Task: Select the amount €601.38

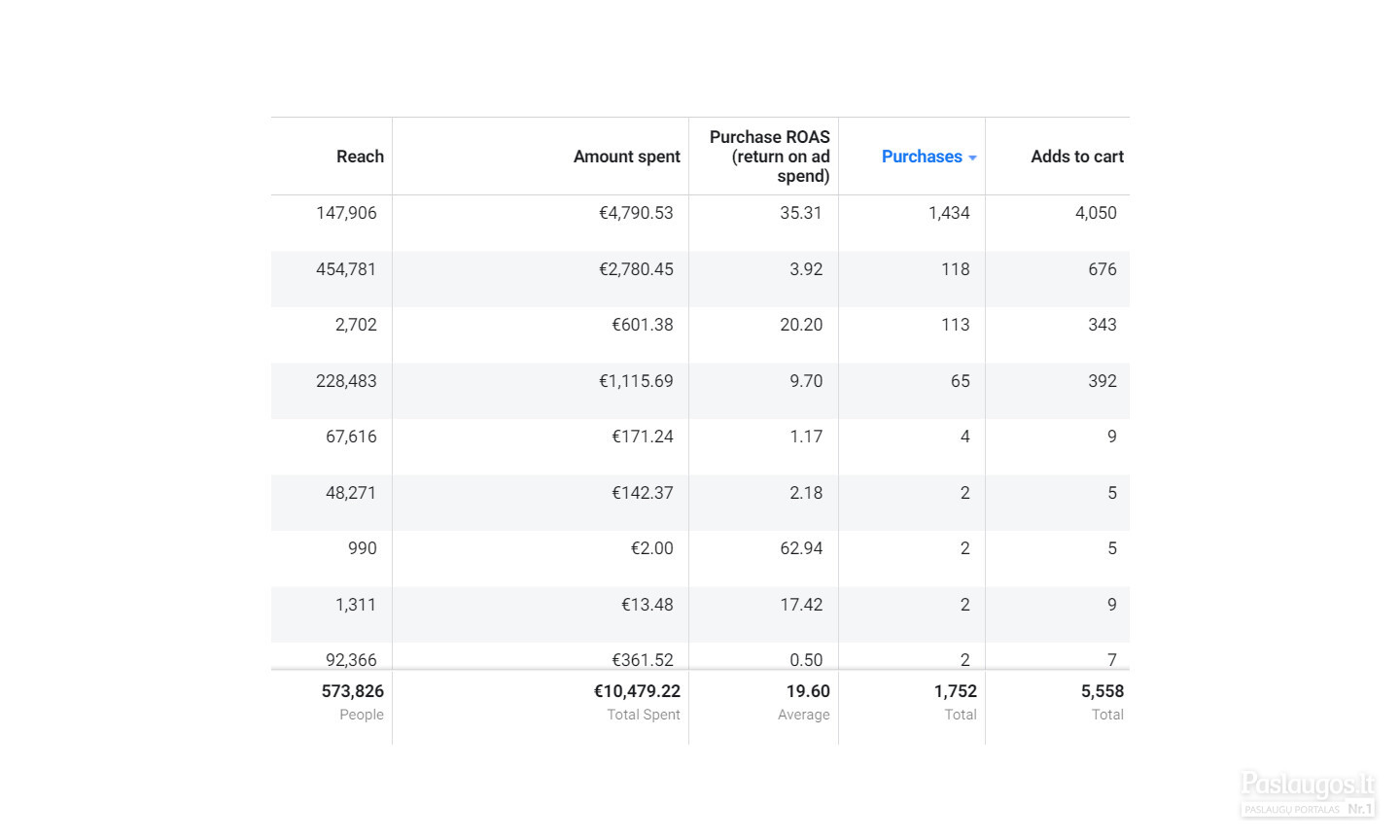Action: [643, 325]
